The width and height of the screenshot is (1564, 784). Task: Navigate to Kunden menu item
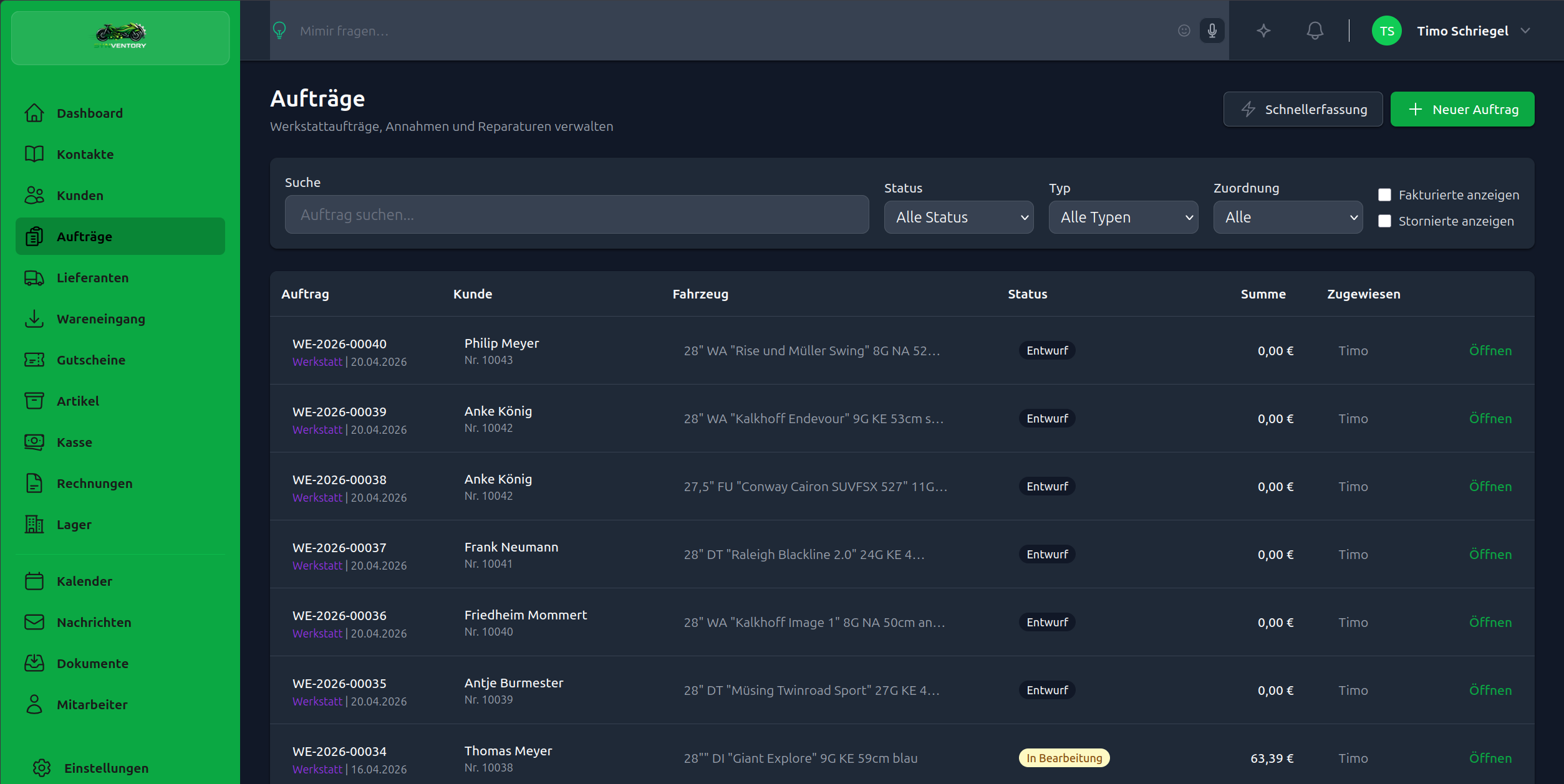pos(80,195)
